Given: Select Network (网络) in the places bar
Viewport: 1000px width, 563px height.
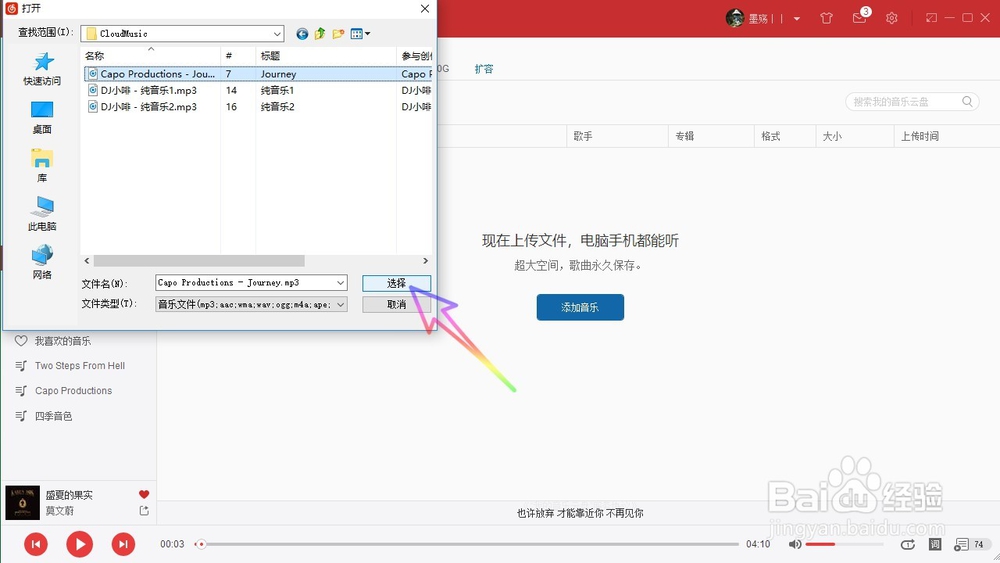Looking at the screenshot, I should coord(42,263).
